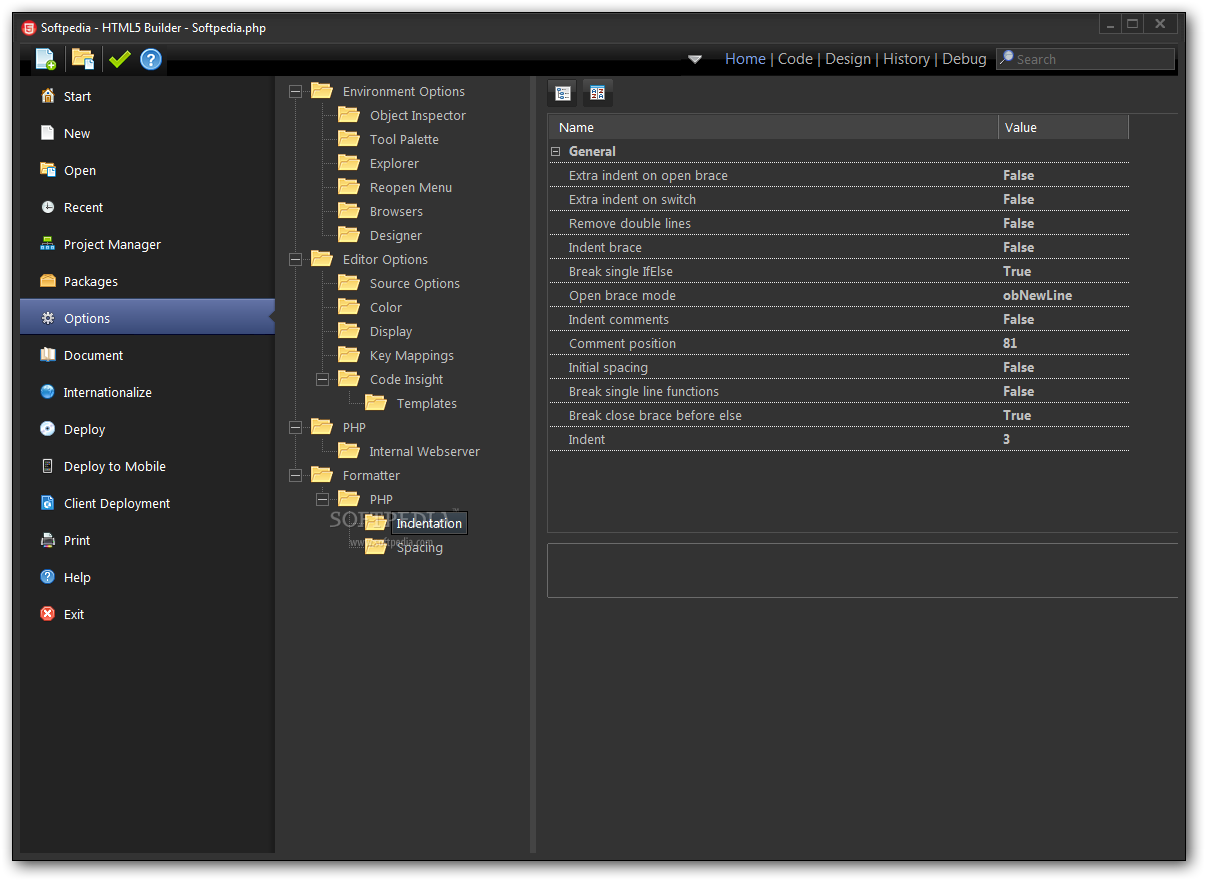
Task: Click the Start house icon in sidebar
Action: pos(47,96)
